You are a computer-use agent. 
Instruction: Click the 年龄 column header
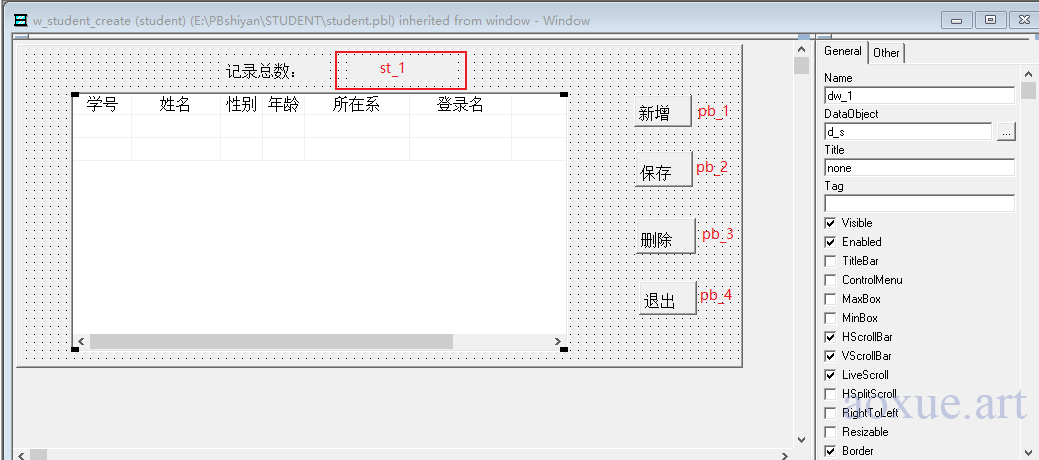(284, 104)
